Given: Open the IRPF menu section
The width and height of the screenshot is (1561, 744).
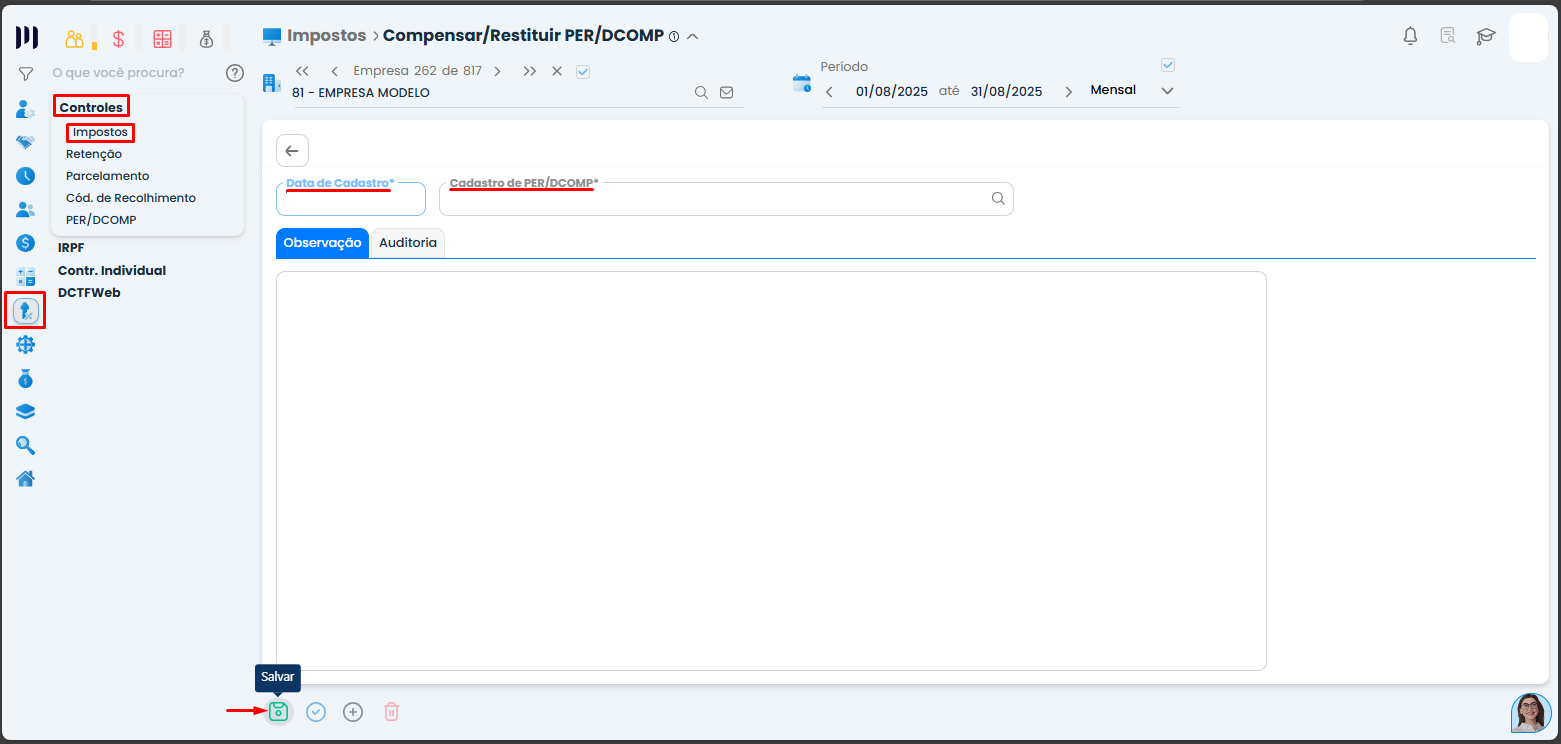Looking at the screenshot, I should [x=71, y=247].
